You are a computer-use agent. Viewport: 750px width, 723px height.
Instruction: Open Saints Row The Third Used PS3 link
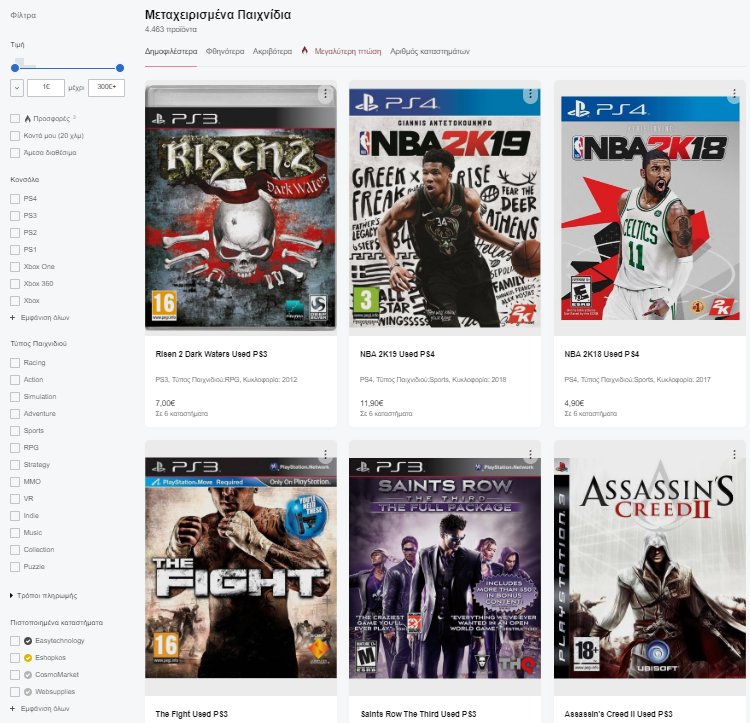[x=418, y=714]
